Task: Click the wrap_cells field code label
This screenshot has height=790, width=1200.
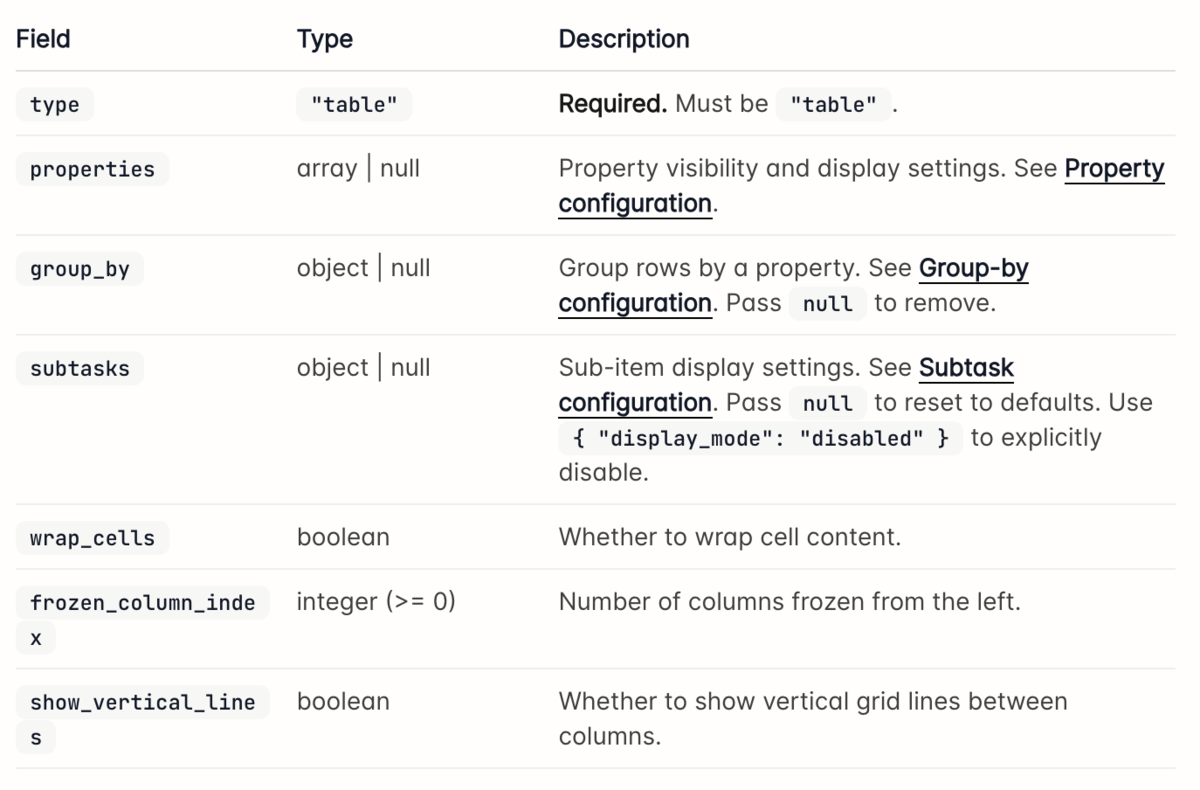Action: coord(92,538)
